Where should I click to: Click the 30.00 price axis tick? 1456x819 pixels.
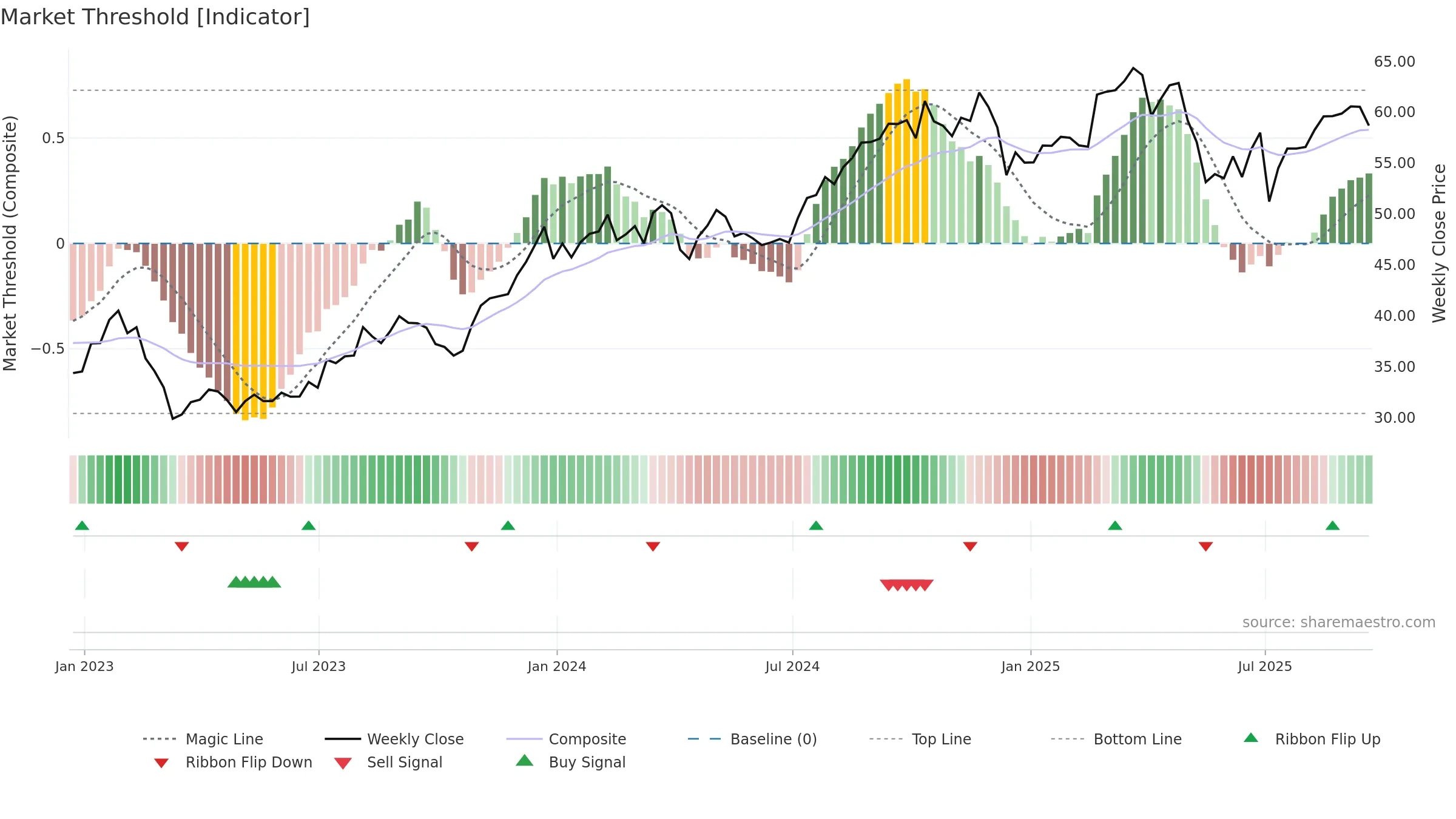[1394, 417]
